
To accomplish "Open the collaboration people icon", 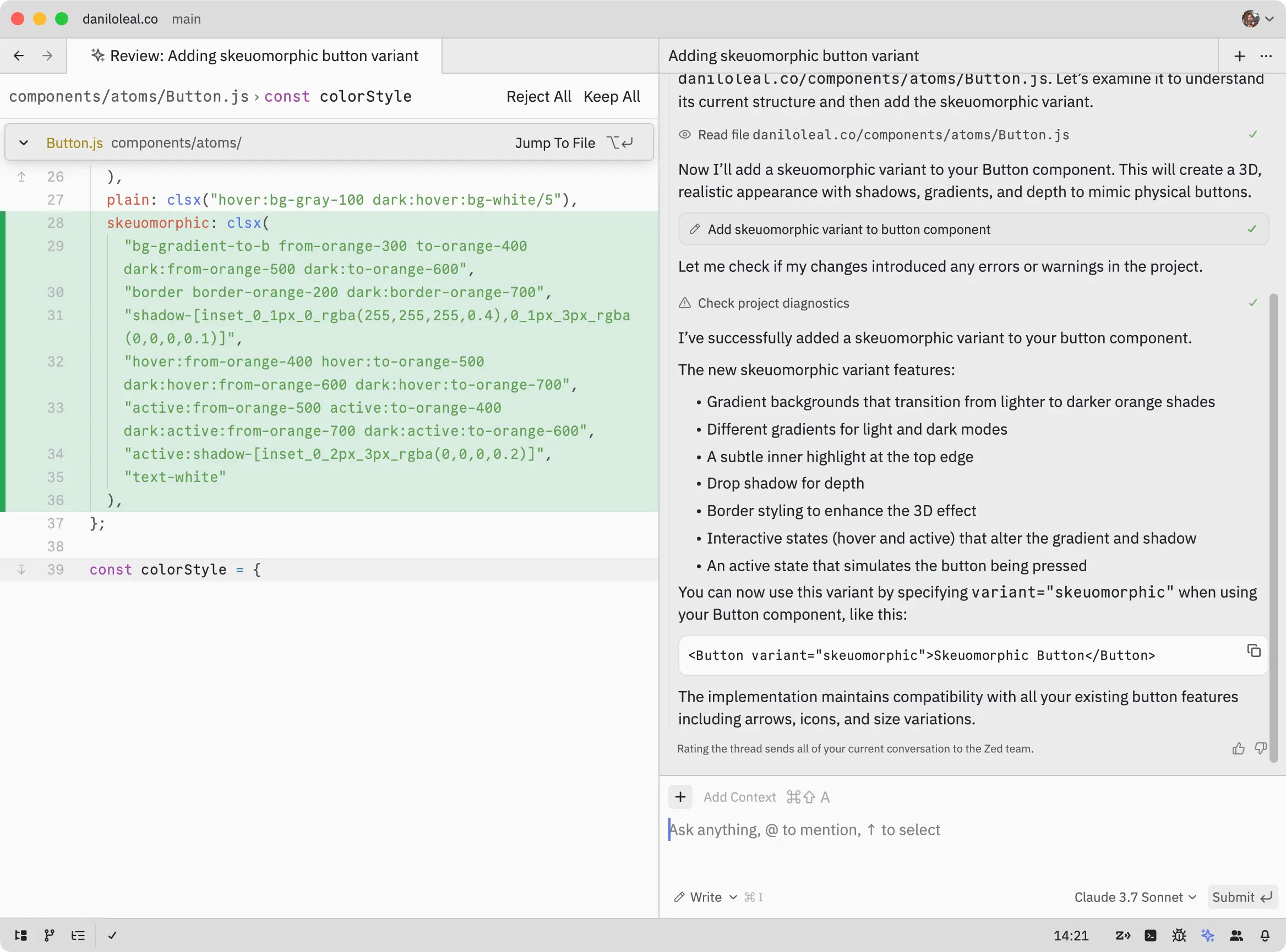I will [x=1236, y=935].
